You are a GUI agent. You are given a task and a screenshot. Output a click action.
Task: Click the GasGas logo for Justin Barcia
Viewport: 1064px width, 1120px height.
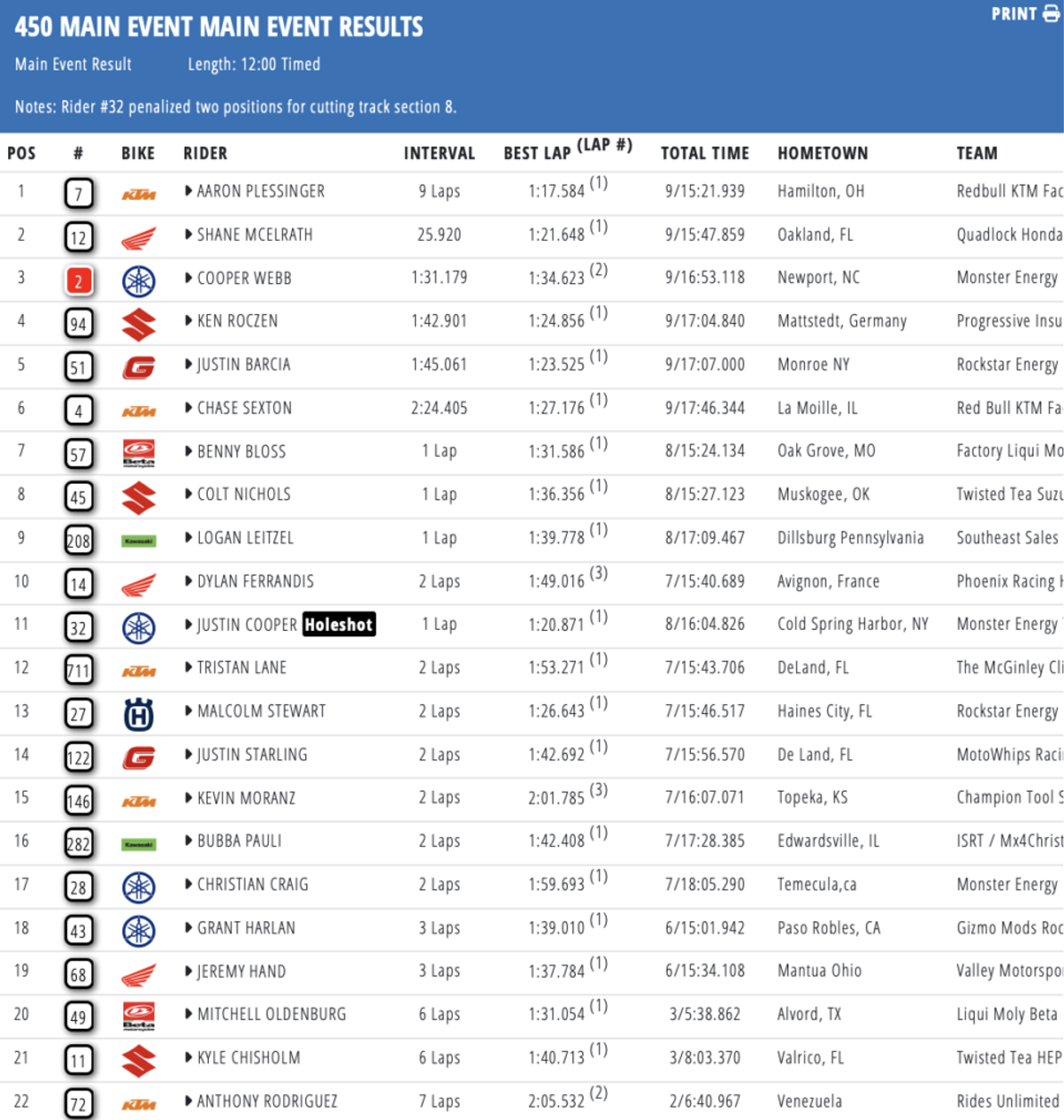(x=138, y=368)
